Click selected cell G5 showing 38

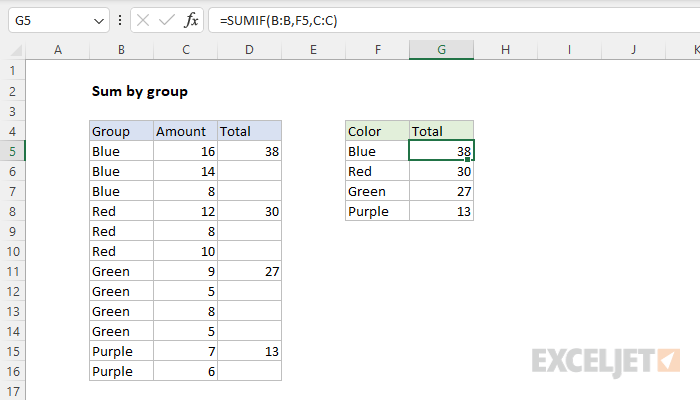(442, 151)
